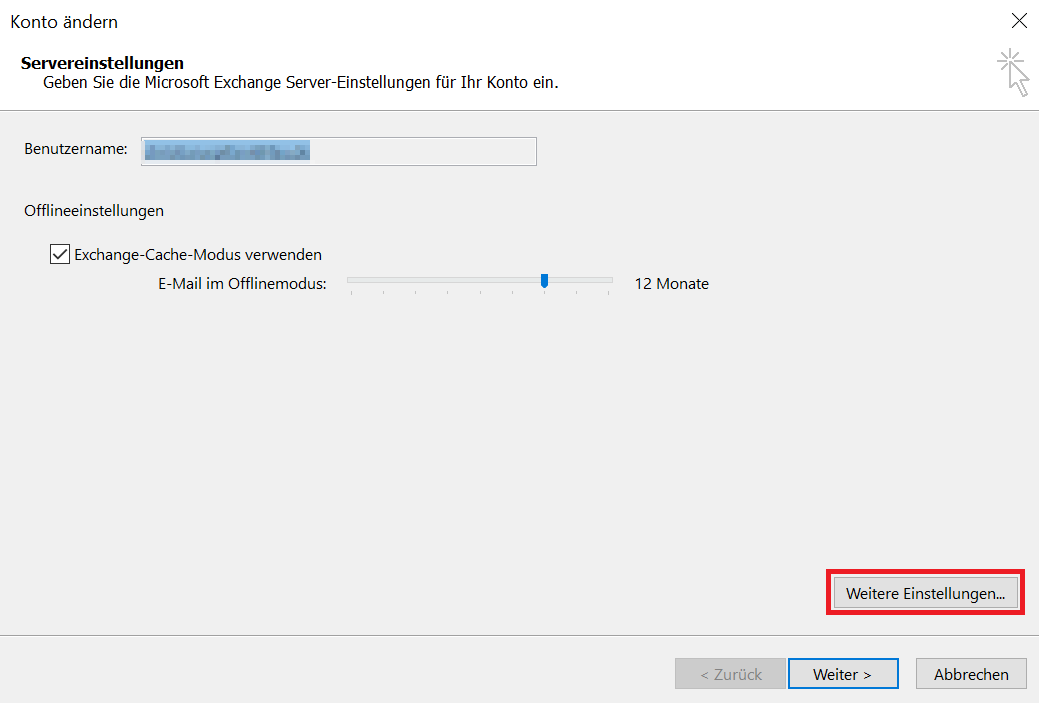Image resolution: width=1039 pixels, height=703 pixels.
Task: Uncheck the Exchange-Cache-Modus verwenden checkbox
Action: coord(60,254)
